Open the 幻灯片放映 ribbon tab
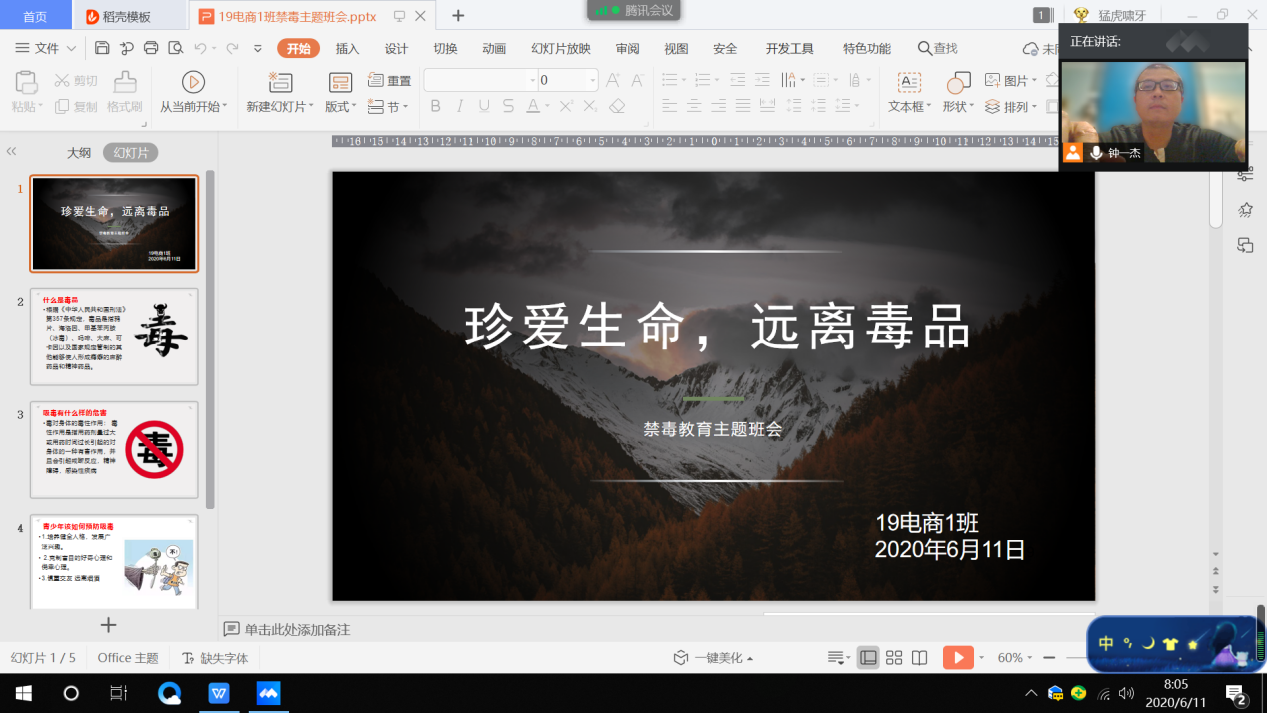1267x713 pixels. pyautogui.click(x=560, y=49)
